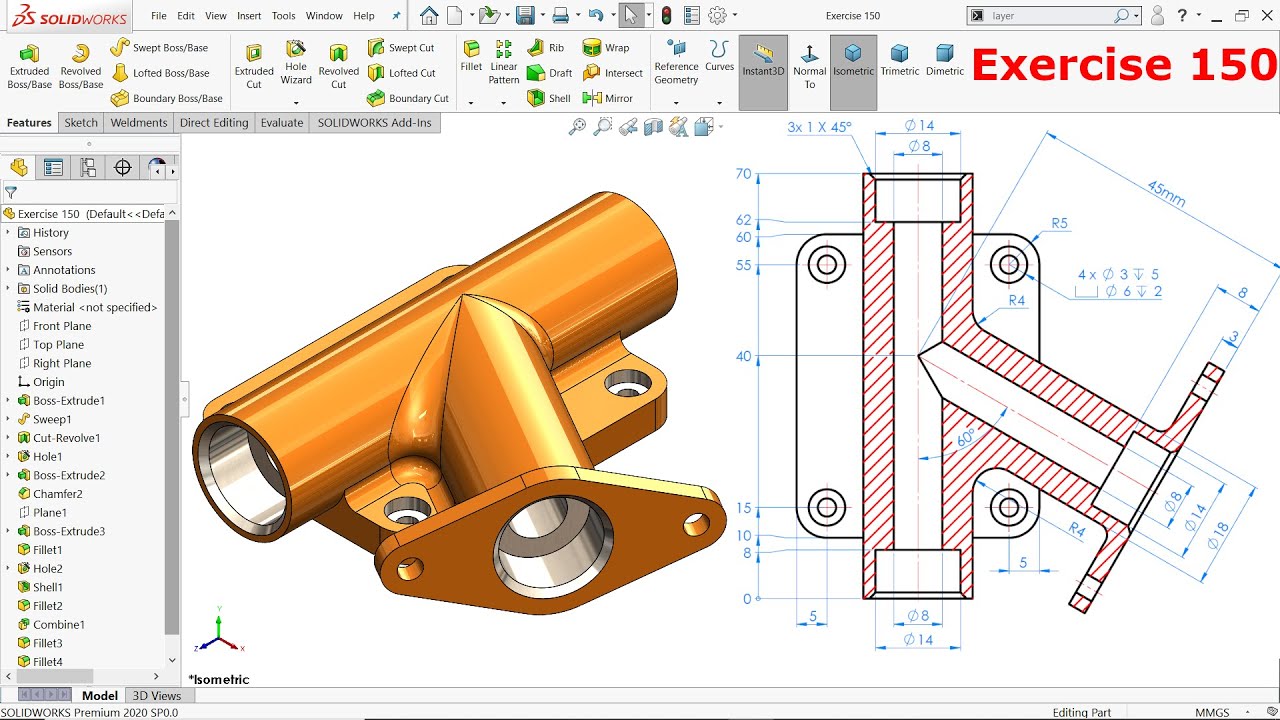
Task: Click the Revolved Cut tool
Action: pyautogui.click(x=338, y=66)
